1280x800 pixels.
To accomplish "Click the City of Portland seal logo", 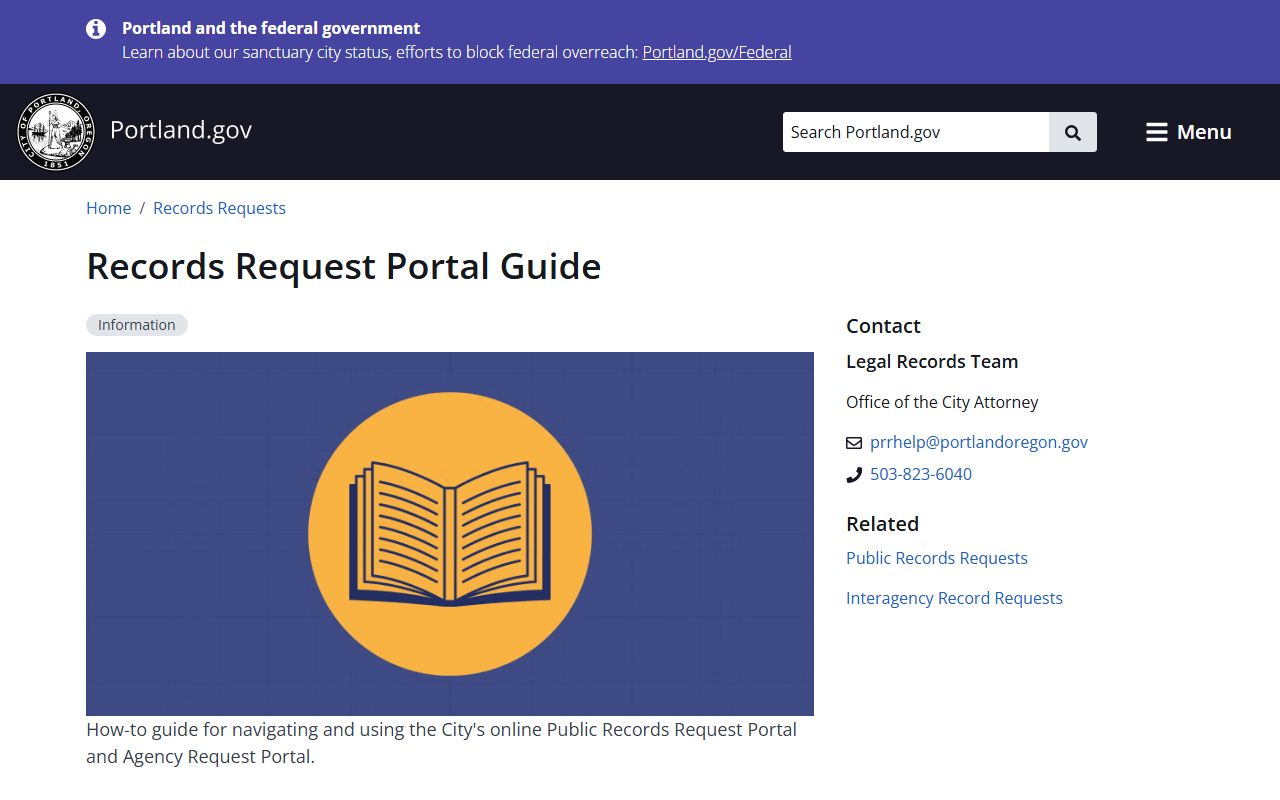I will click(x=56, y=132).
